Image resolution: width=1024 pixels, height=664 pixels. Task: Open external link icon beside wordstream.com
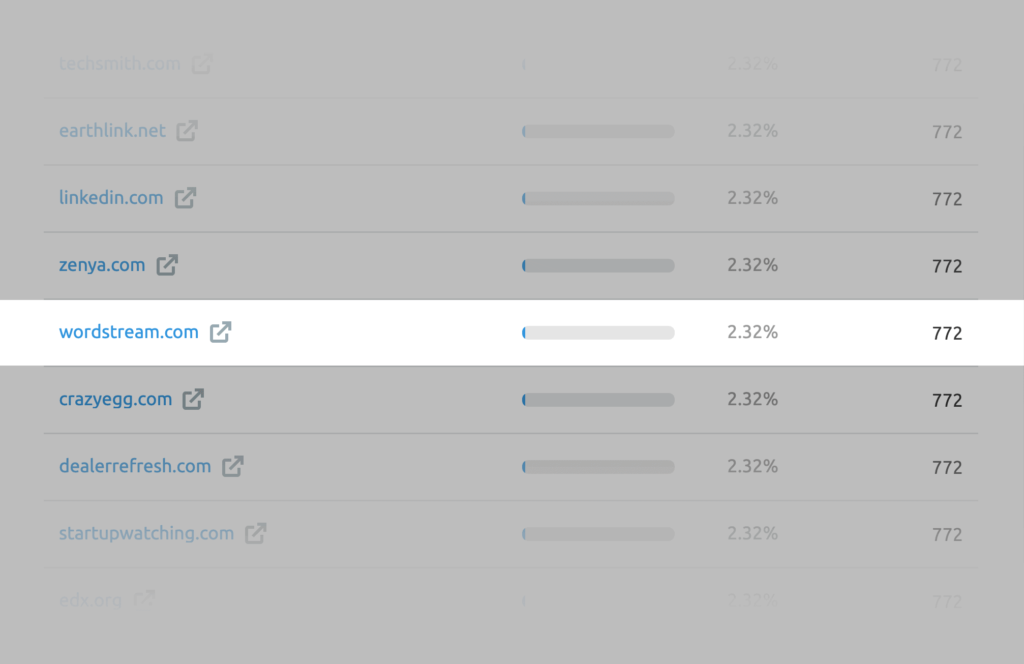tap(221, 332)
